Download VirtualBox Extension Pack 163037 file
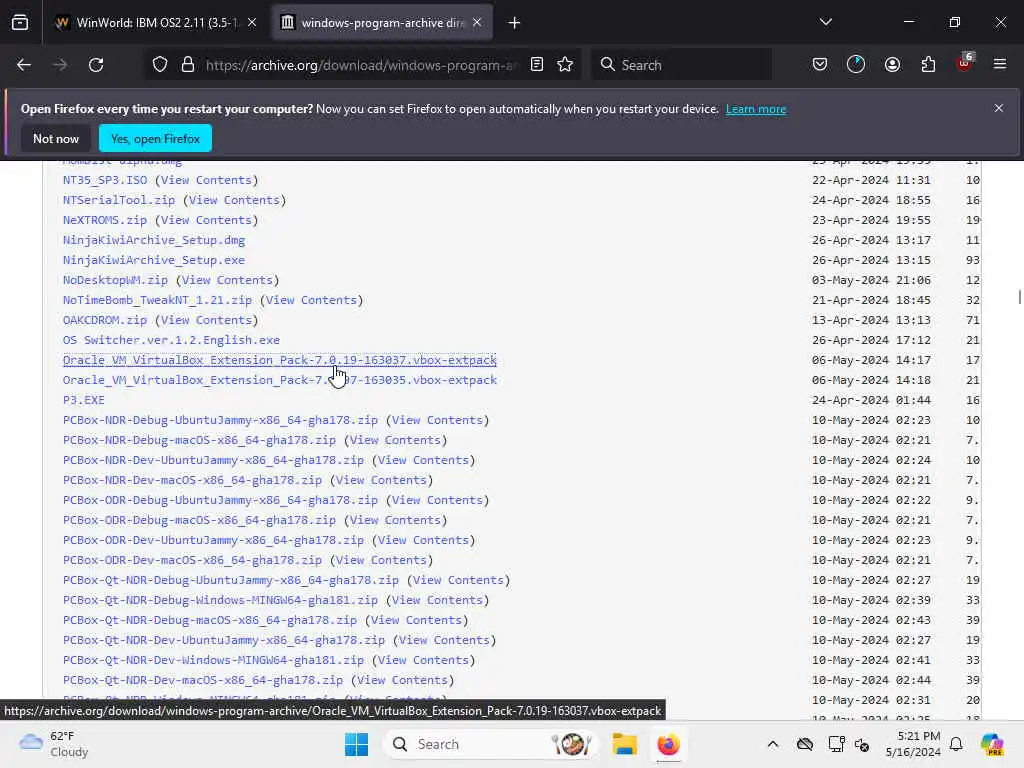Viewport: 1024px width, 768px height. (x=280, y=360)
